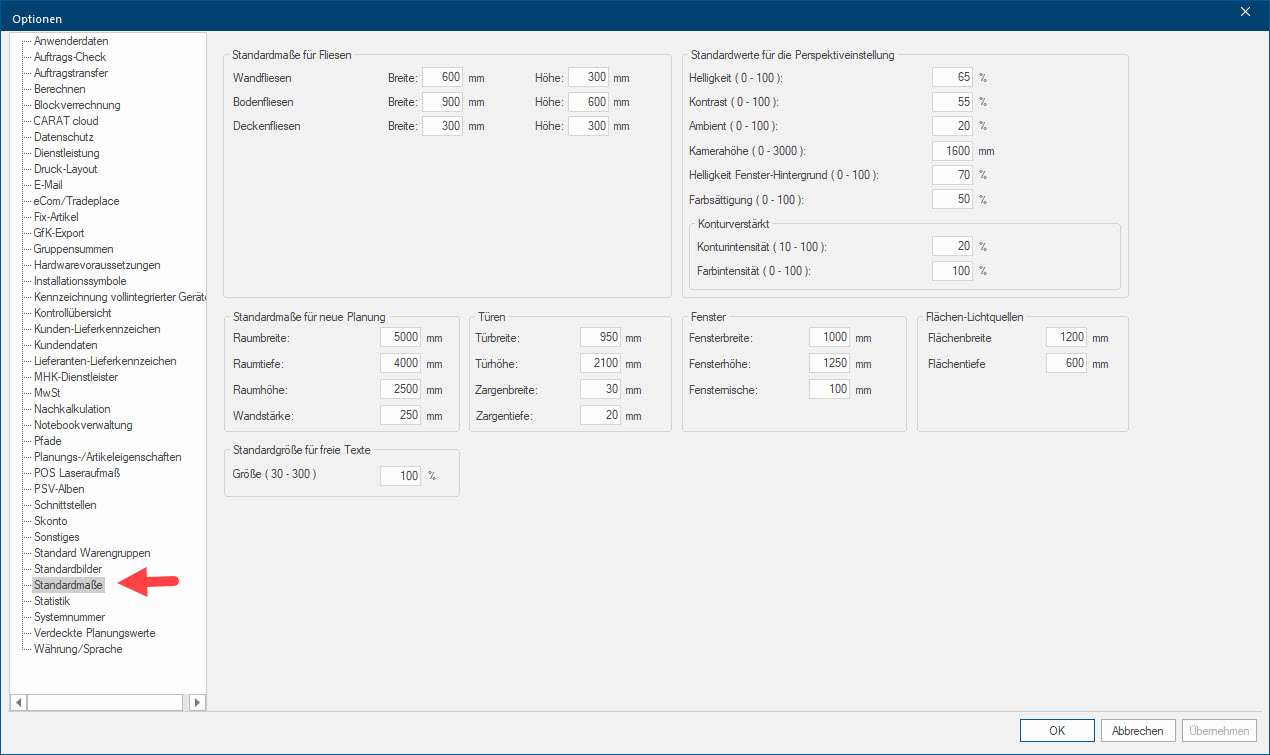This screenshot has height=755, width=1270.
Task: Open Verdeckte Planungswerte settings
Action: tap(95, 633)
